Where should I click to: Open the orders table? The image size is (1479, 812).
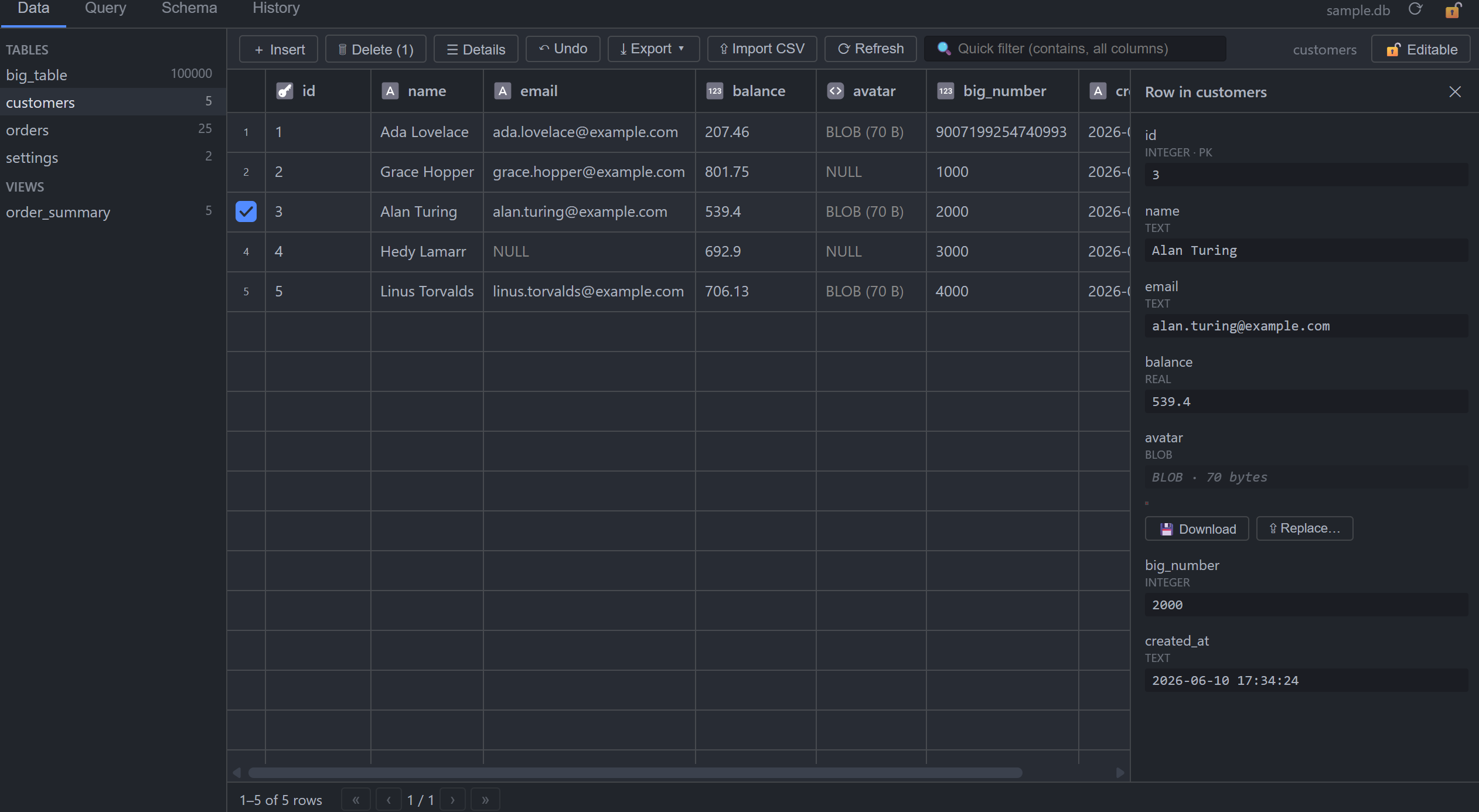tap(112, 129)
